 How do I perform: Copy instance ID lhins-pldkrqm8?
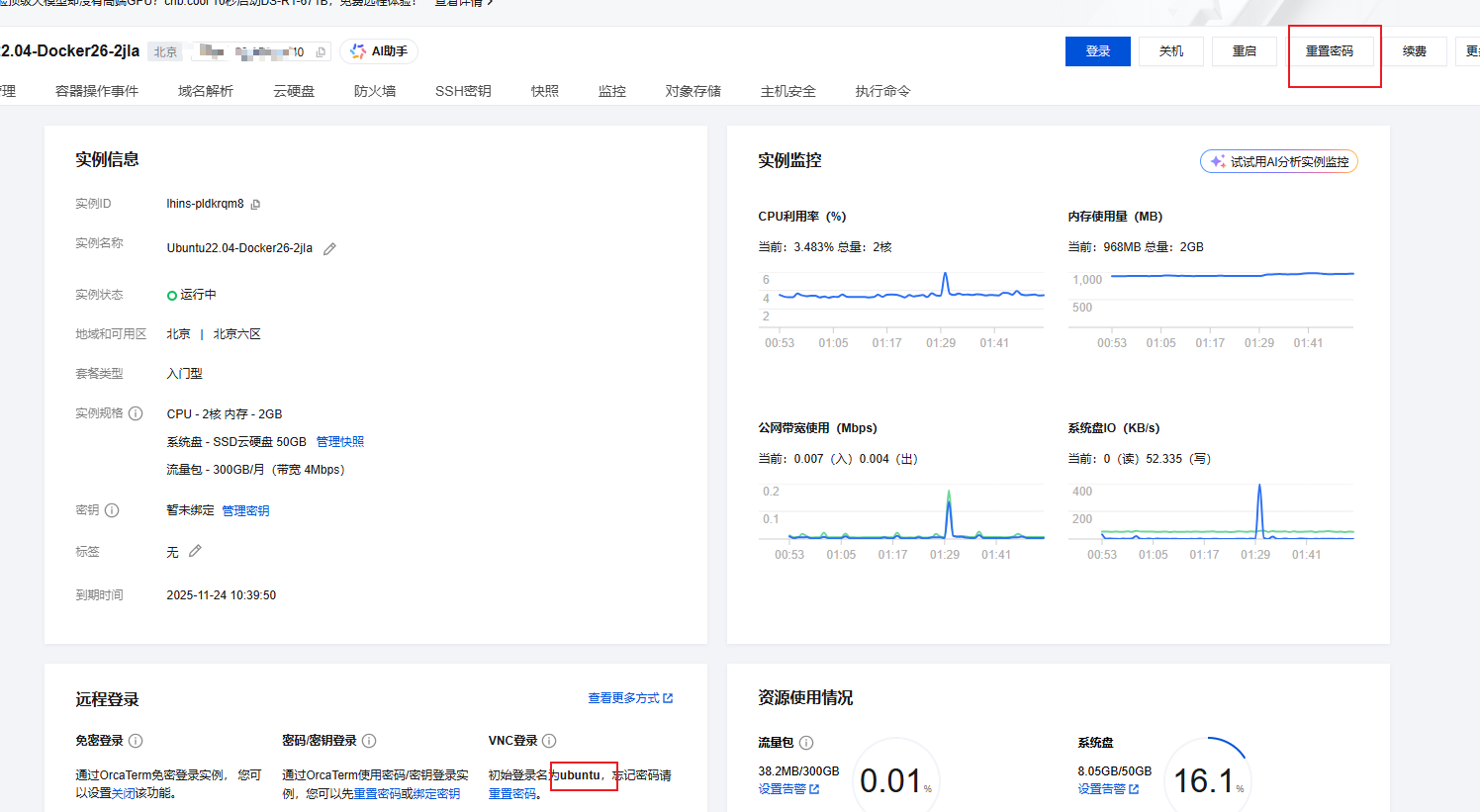click(x=255, y=205)
